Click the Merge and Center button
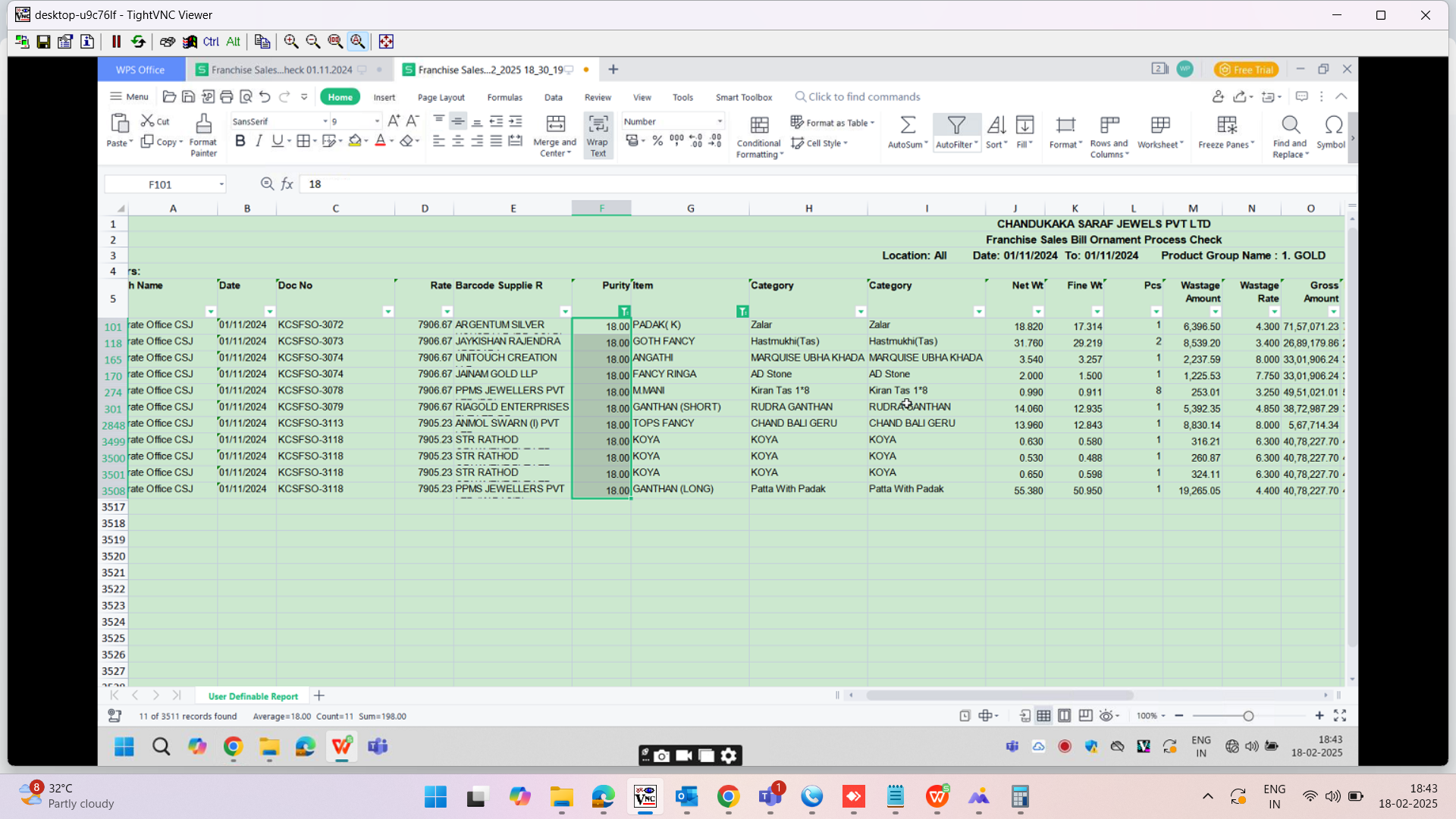The width and height of the screenshot is (1456, 819). click(555, 136)
